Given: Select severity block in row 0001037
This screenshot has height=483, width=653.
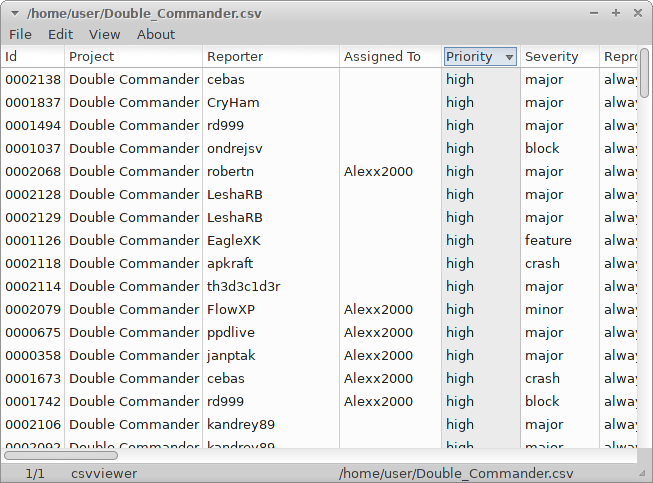Looking at the screenshot, I should [542, 149].
